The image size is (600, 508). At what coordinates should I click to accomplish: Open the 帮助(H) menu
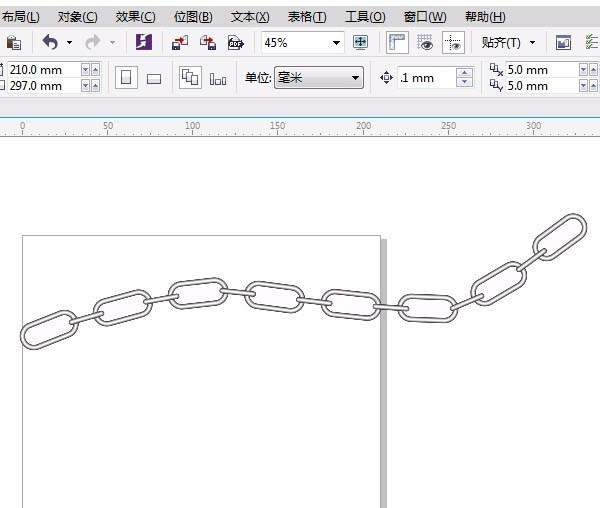click(485, 17)
